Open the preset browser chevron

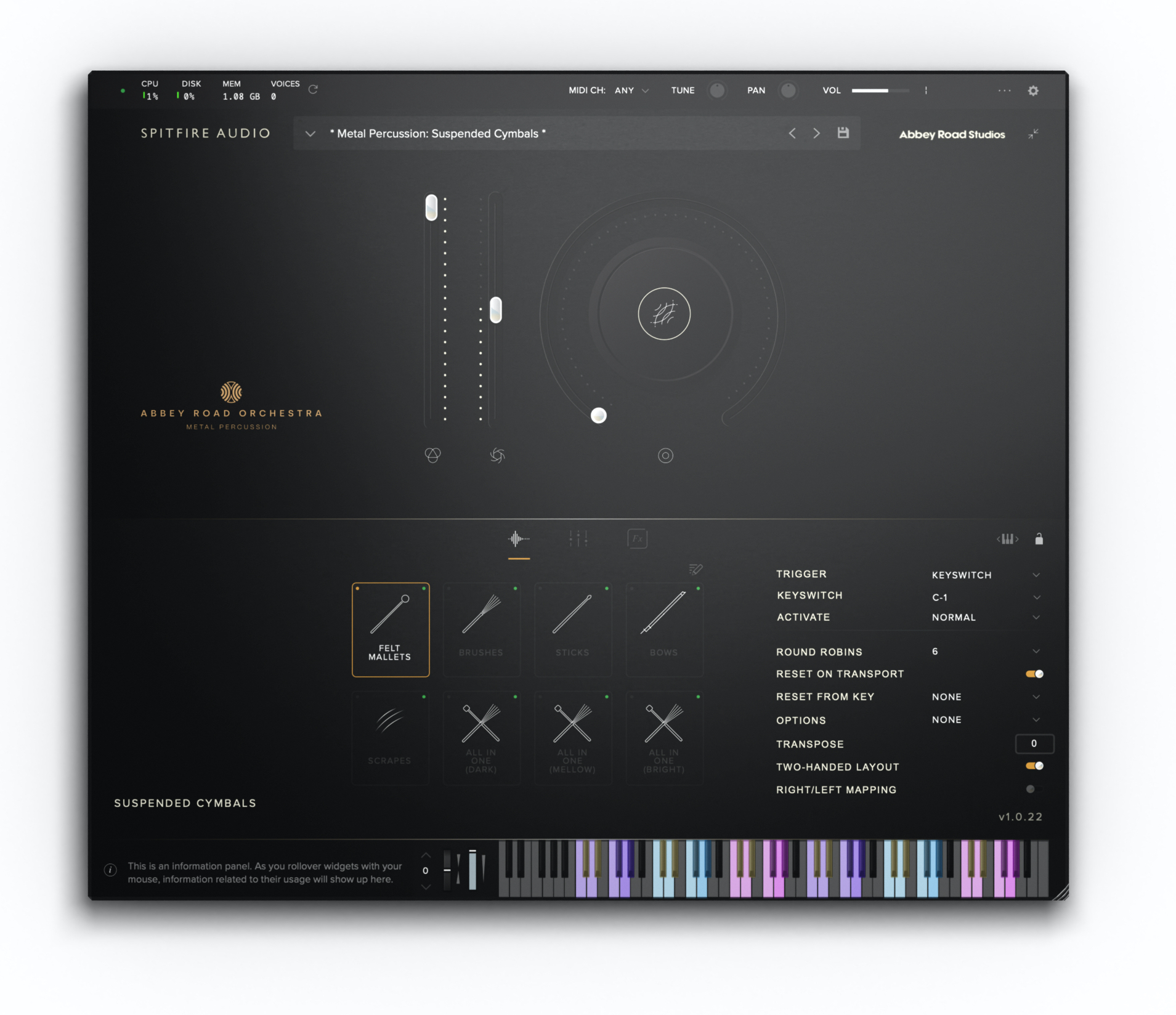click(310, 133)
